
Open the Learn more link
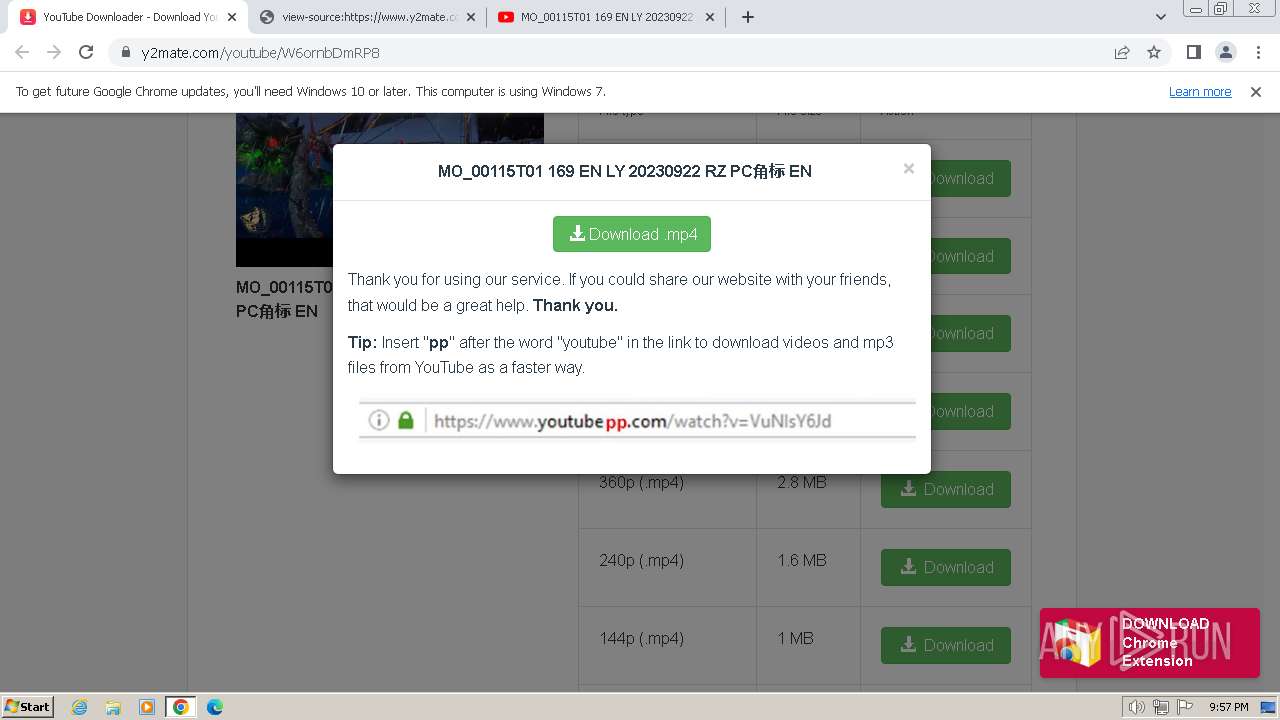pos(1200,91)
